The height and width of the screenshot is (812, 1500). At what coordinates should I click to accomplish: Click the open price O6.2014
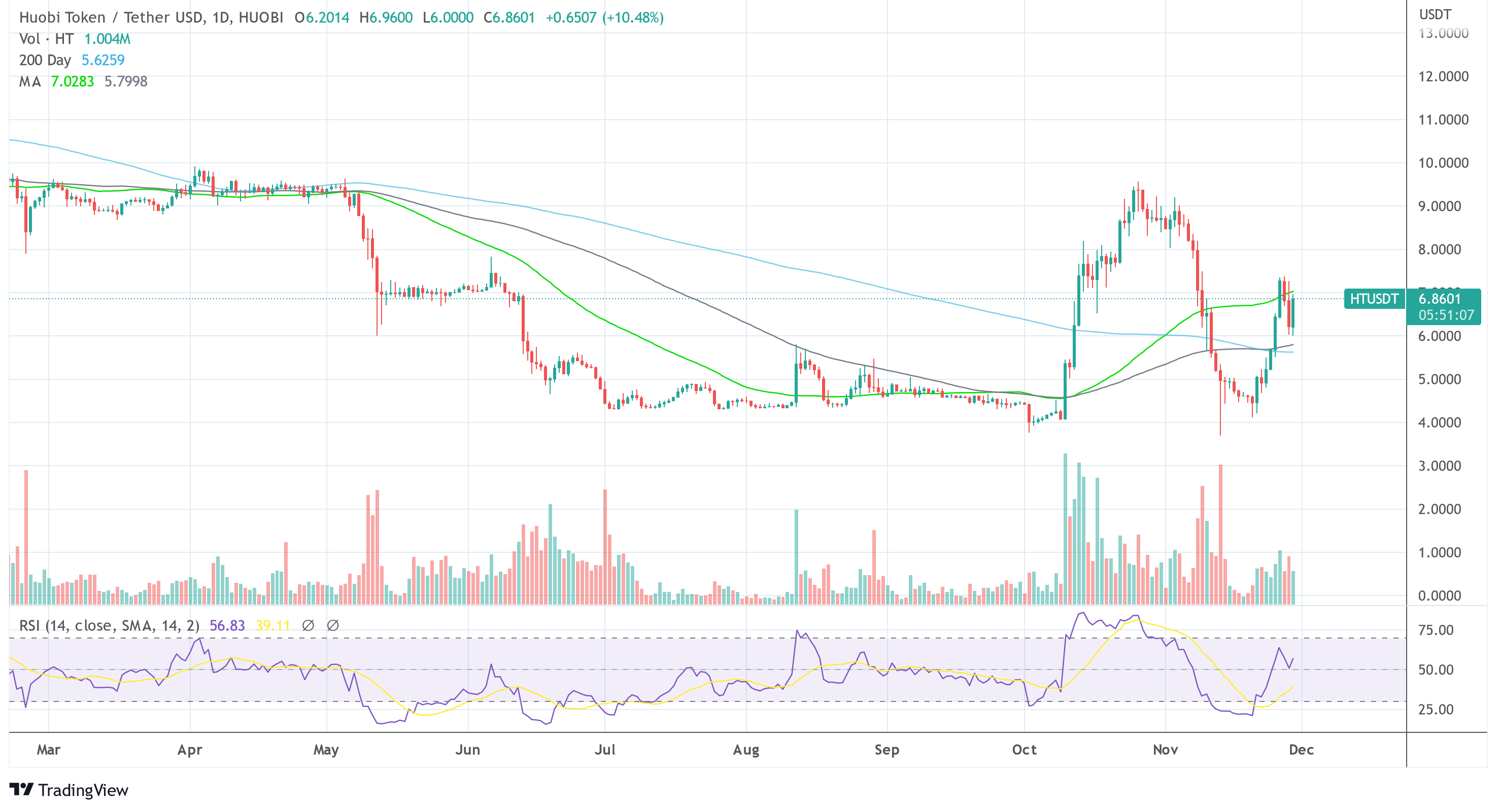321,17
